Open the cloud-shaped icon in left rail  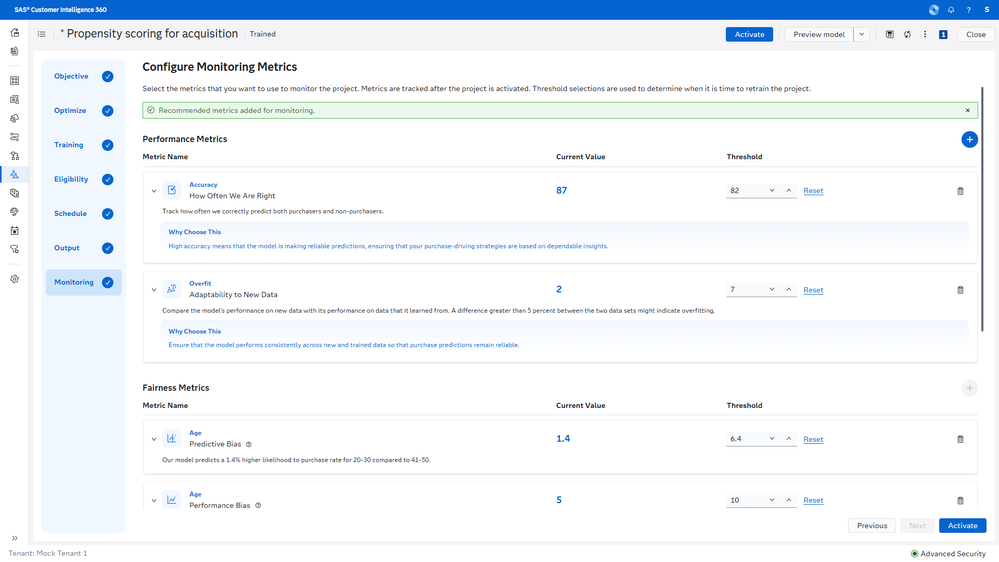click(15, 118)
